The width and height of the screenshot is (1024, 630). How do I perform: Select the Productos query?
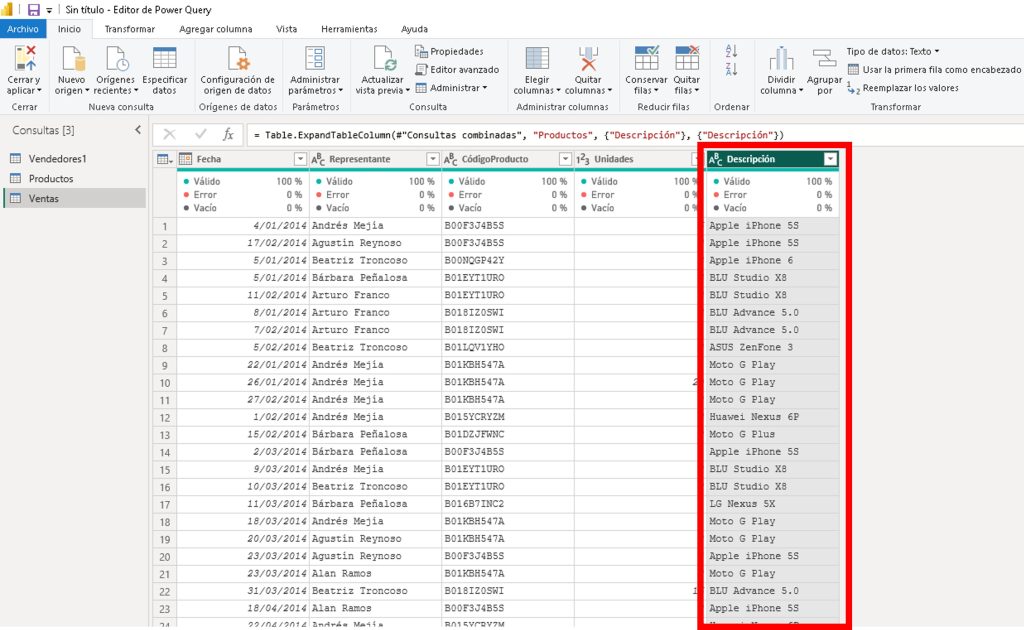coord(51,178)
